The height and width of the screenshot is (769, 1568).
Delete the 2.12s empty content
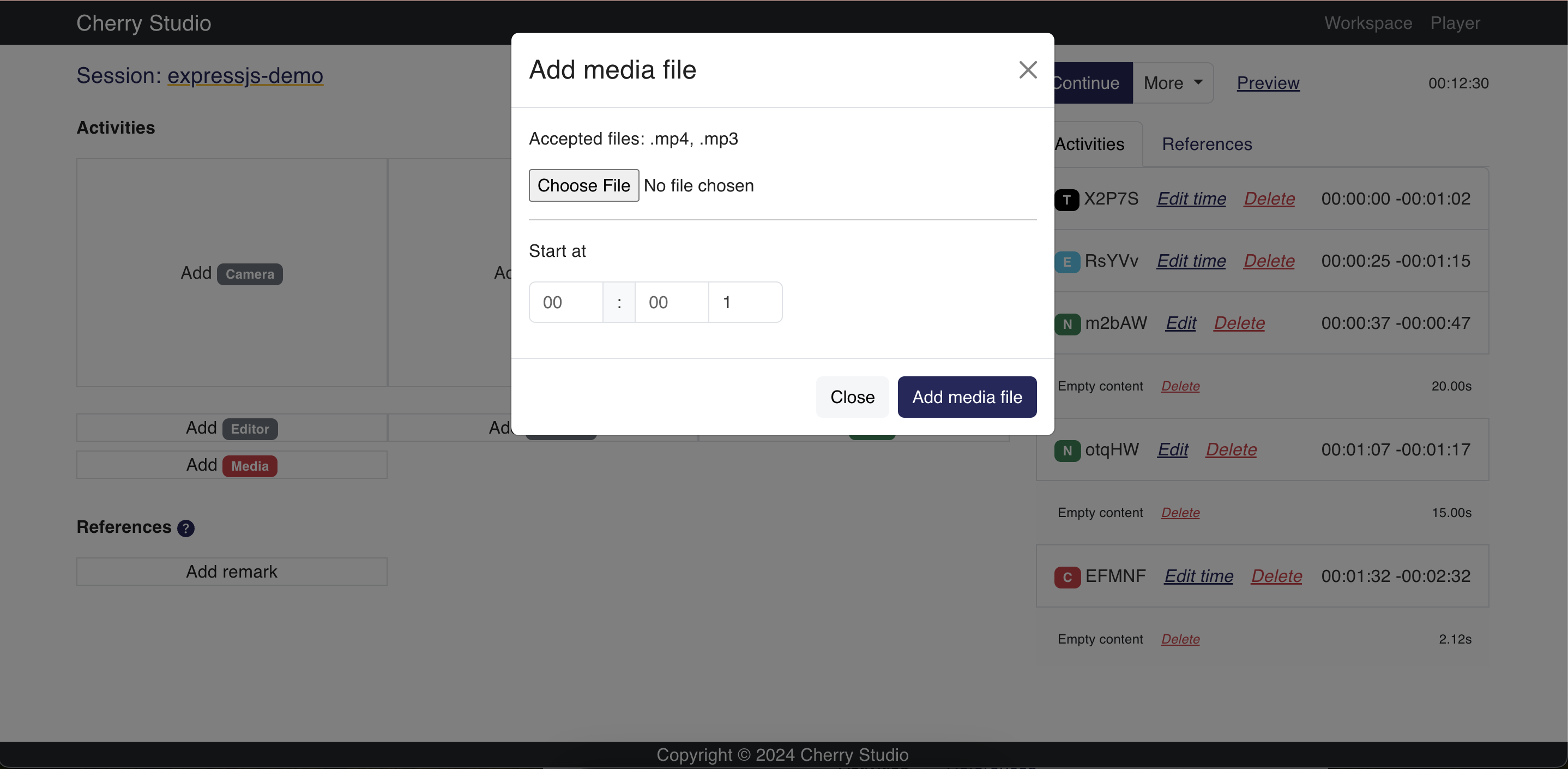pyautogui.click(x=1180, y=639)
